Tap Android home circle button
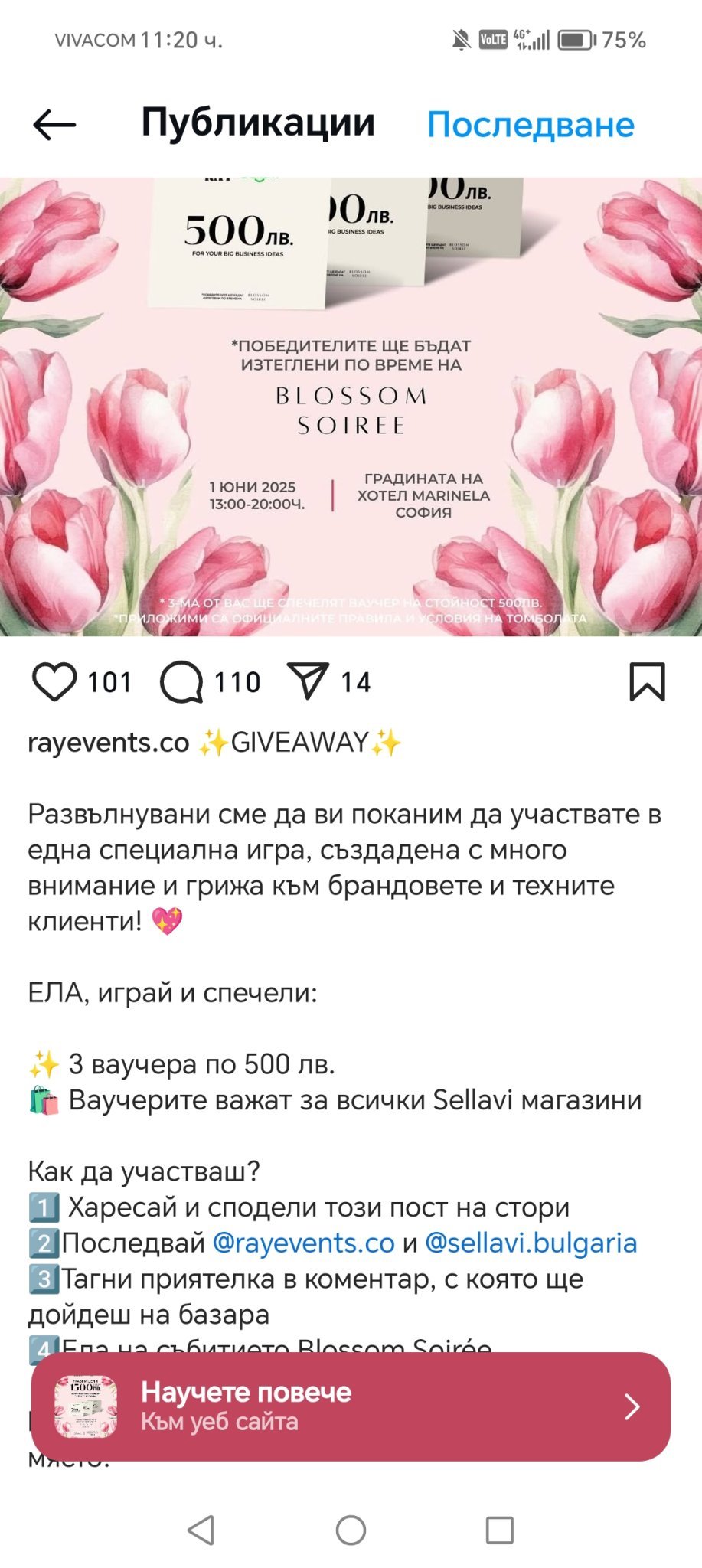The image size is (702, 1568). click(351, 1530)
